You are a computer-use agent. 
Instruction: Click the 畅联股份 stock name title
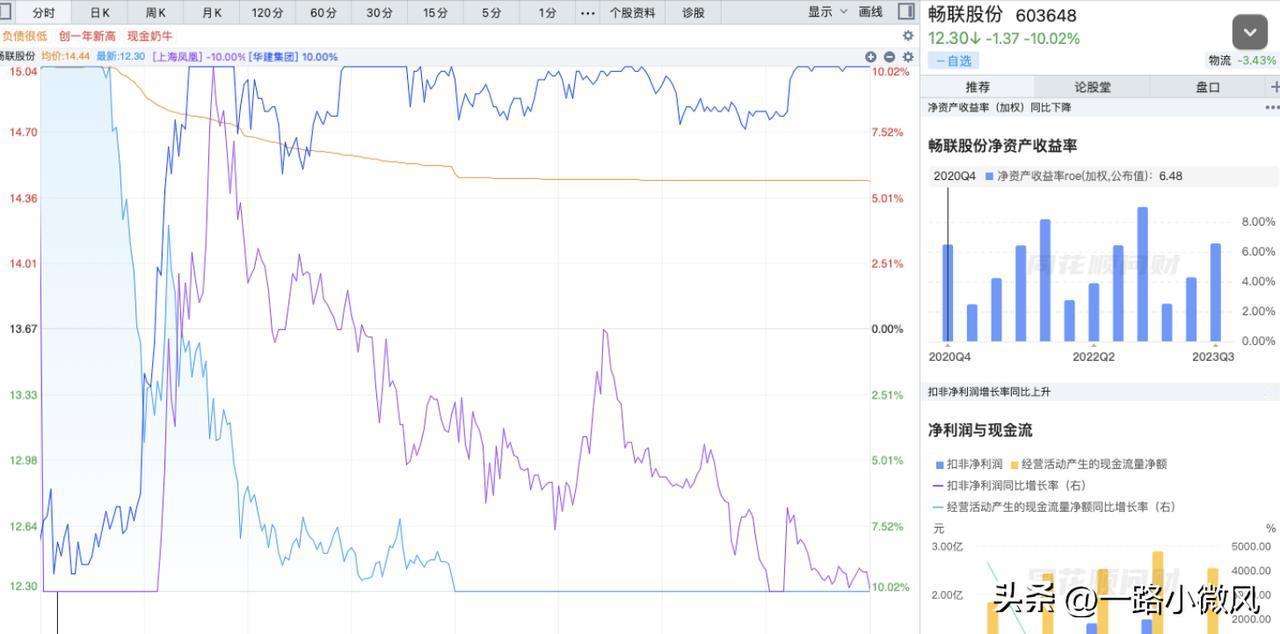point(965,14)
